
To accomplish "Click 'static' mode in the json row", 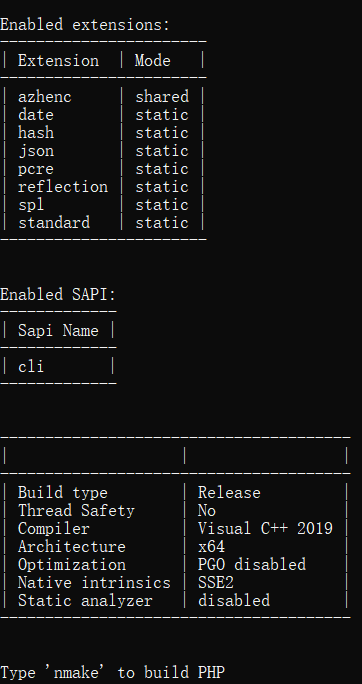I will click(162, 151).
